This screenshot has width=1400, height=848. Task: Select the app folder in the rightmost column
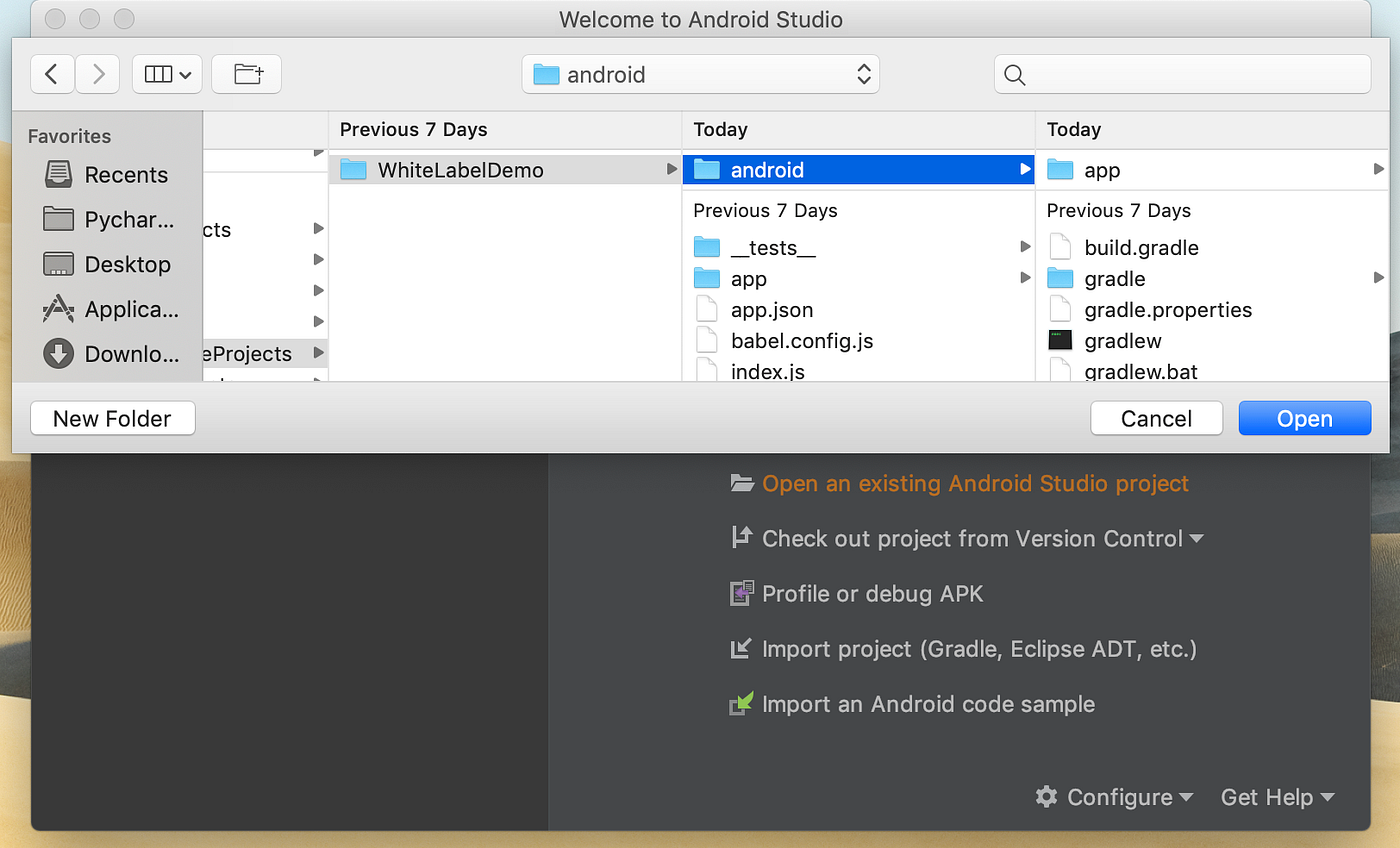click(x=1212, y=170)
